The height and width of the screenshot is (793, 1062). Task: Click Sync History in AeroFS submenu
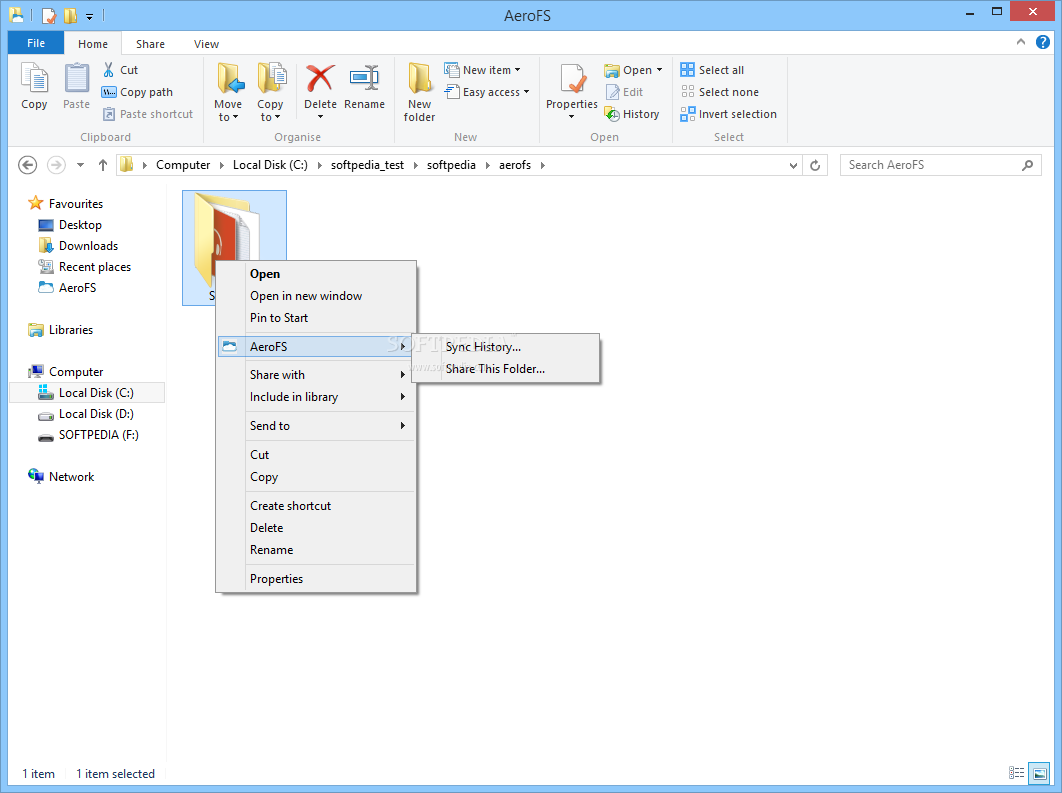[x=505, y=347]
